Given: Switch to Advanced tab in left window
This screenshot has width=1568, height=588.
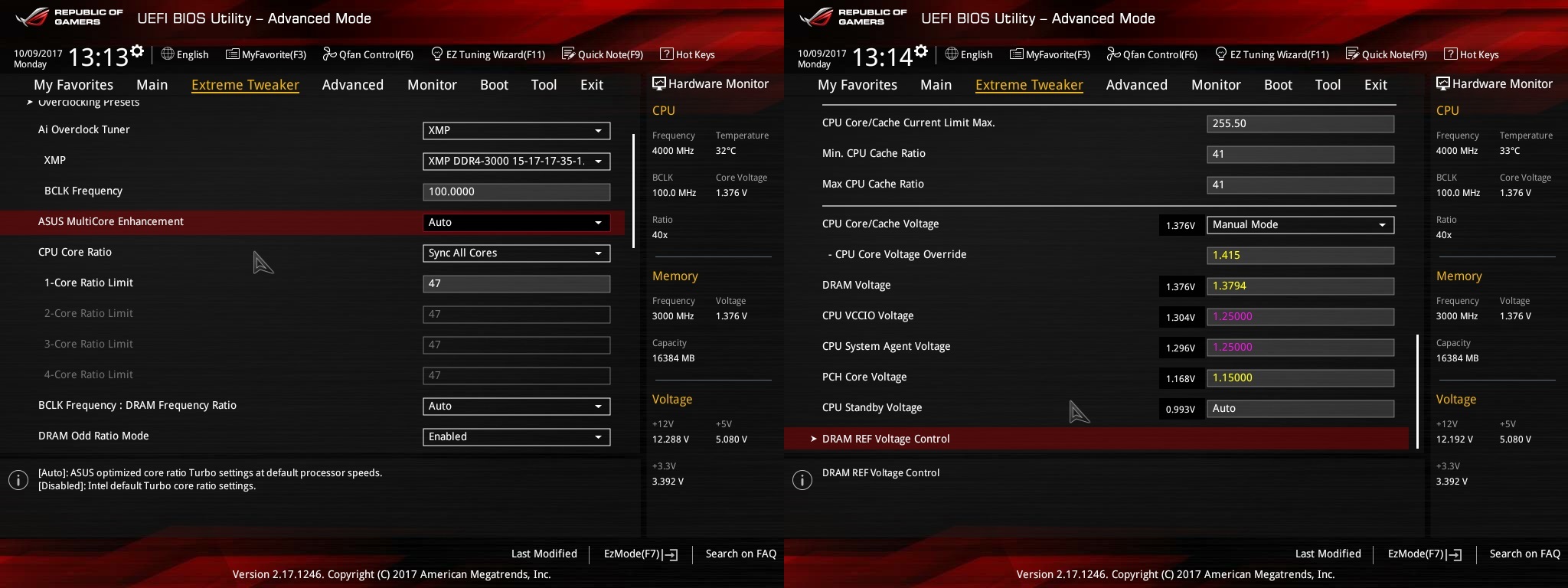Looking at the screenshot, I should point(352,85).
